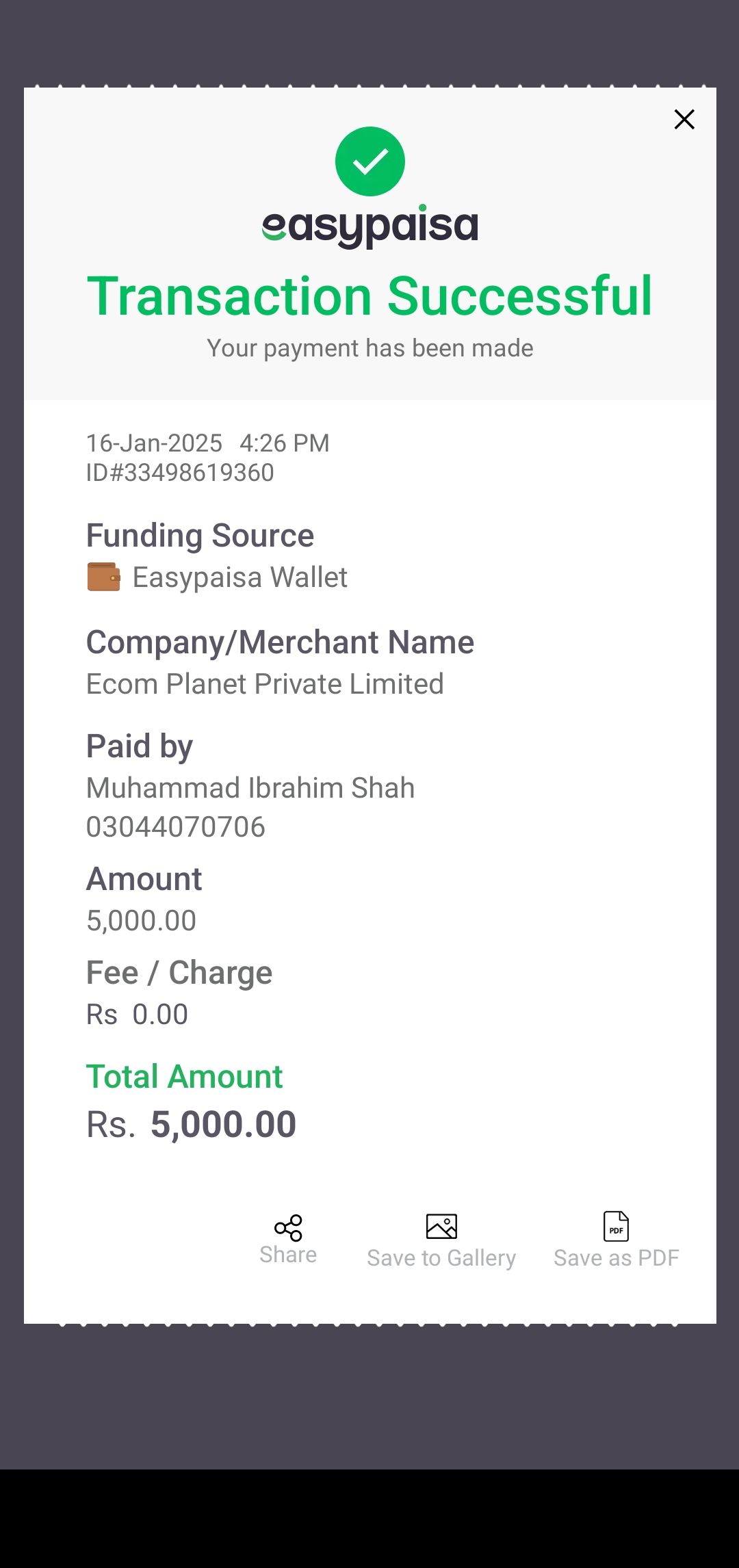Select the Save to Gallery label

[441, 1257]
